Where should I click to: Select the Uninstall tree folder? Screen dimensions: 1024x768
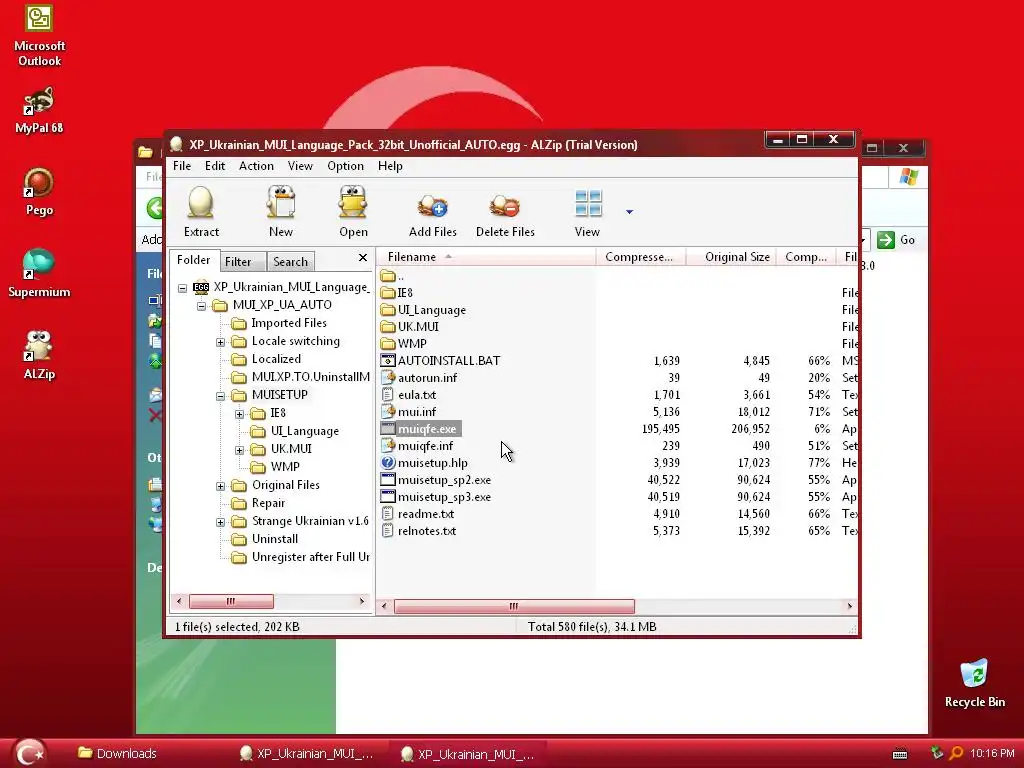pos(275,539)
